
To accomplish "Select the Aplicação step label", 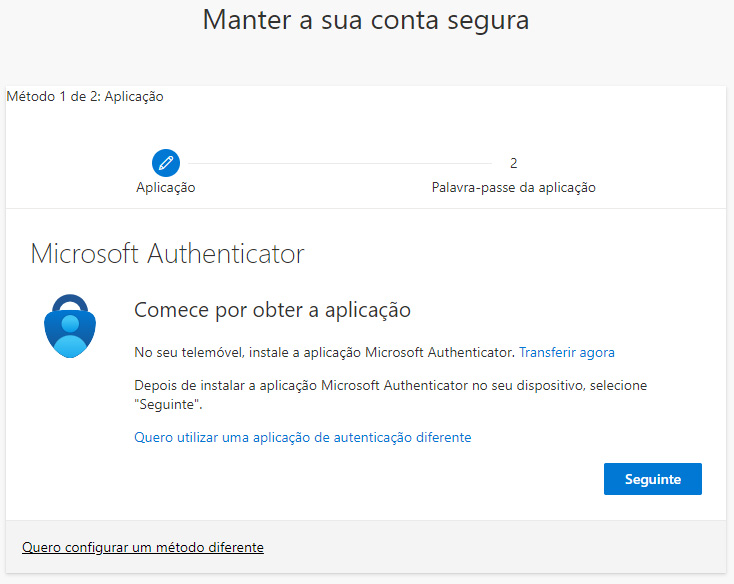I will pyautogui.click(x=166, y=188).
